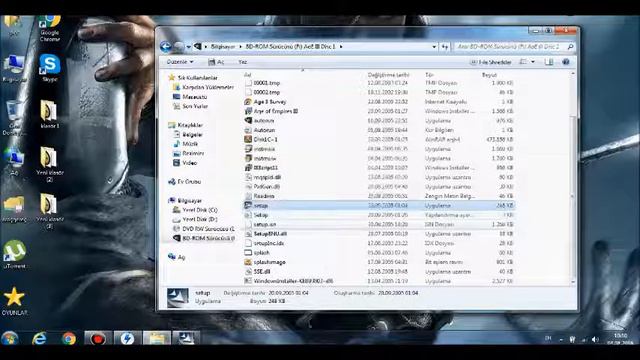640x360 pixels.
Task: Select the 00002.tmp file
Action: pyautogui.click(x=267, y=92)
